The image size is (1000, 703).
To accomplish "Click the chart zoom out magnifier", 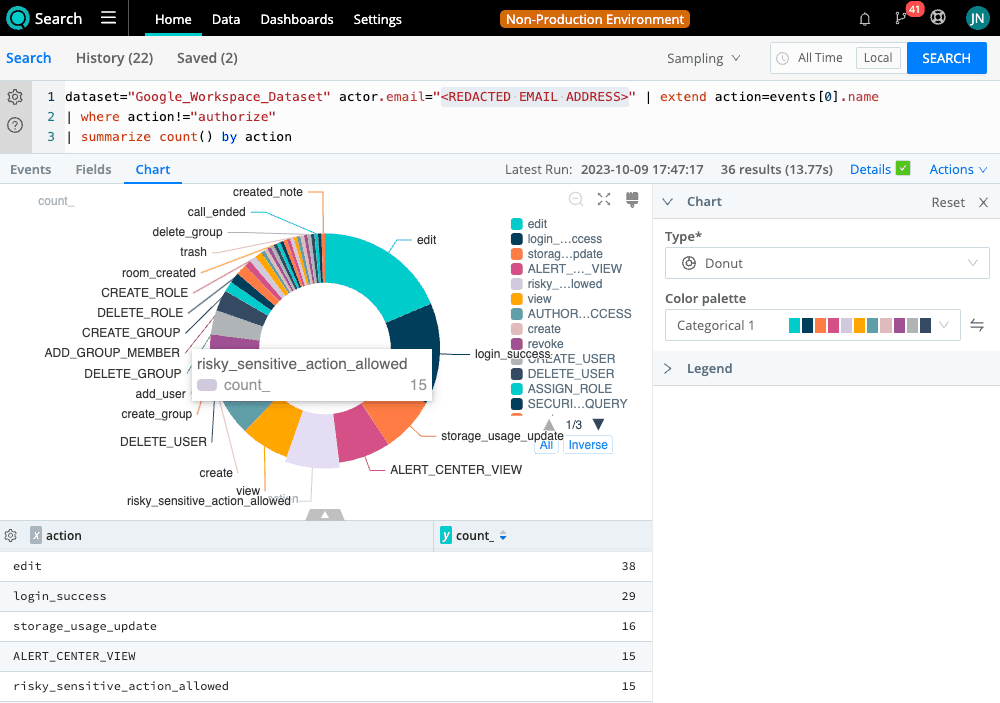I will pyautogui.click(x=576, y=200).
